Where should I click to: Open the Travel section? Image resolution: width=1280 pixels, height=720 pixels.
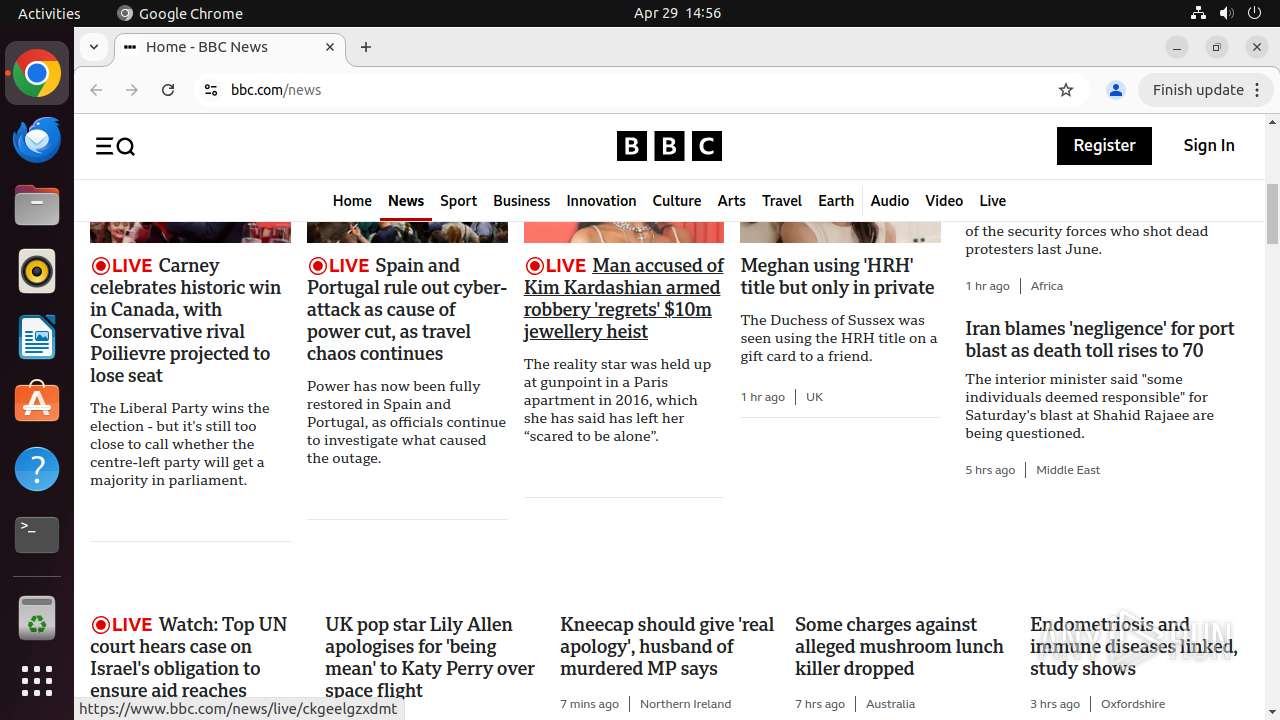(782, 201)
